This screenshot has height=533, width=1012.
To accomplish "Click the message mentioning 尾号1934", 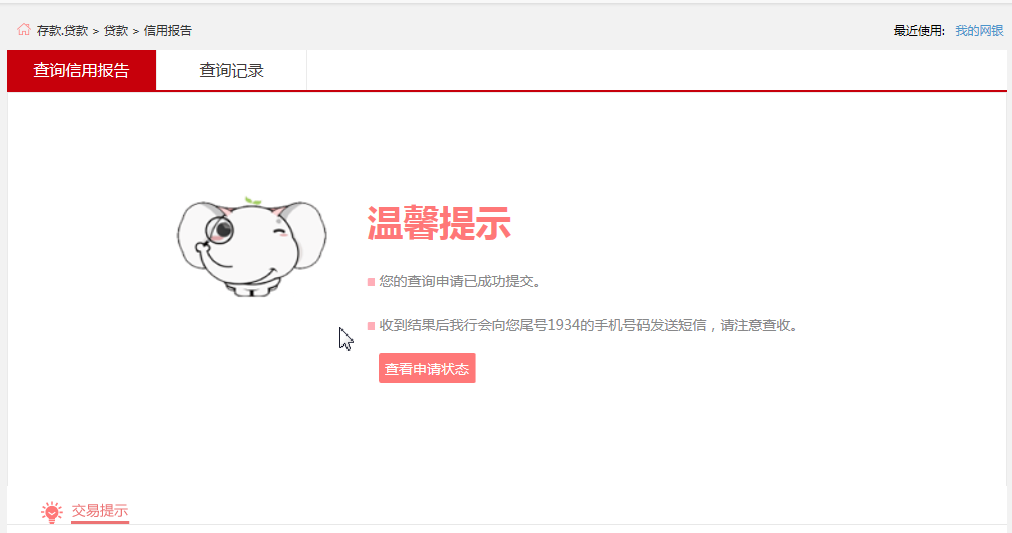I will point(589,325).
